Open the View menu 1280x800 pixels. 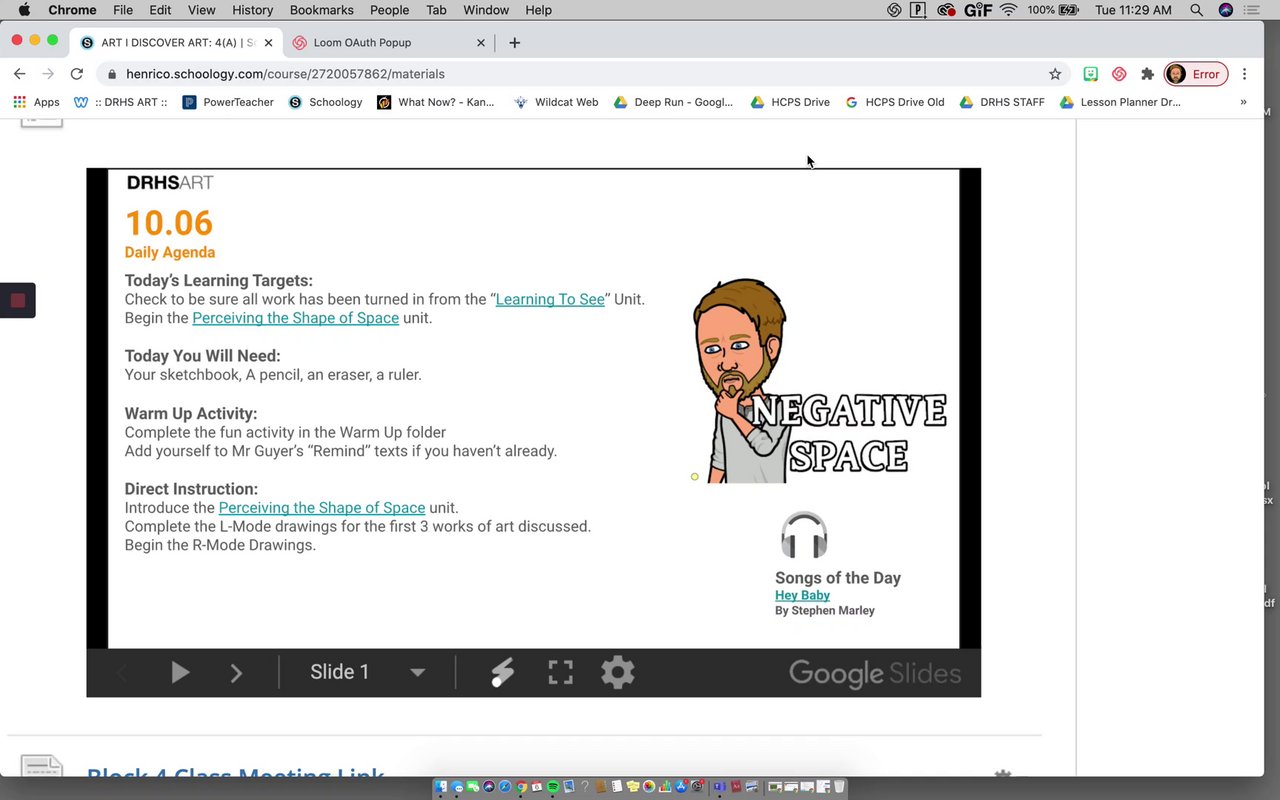click(201, 10)
